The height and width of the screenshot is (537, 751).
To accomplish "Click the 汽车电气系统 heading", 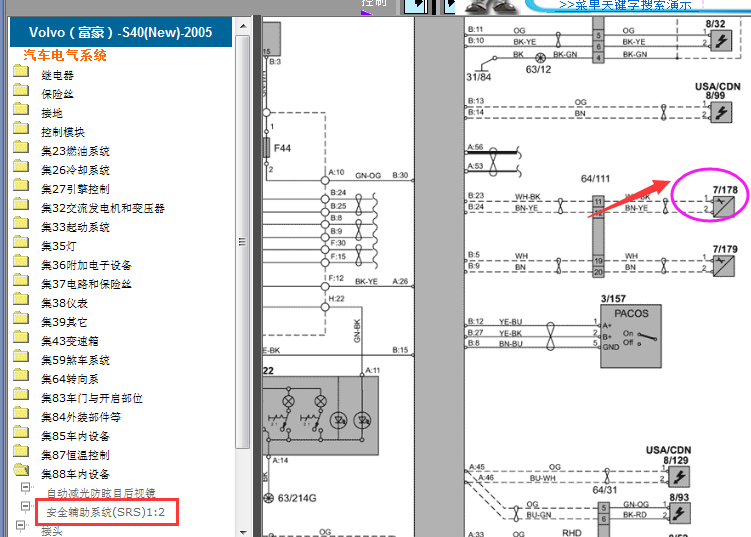I will point(65,56).
